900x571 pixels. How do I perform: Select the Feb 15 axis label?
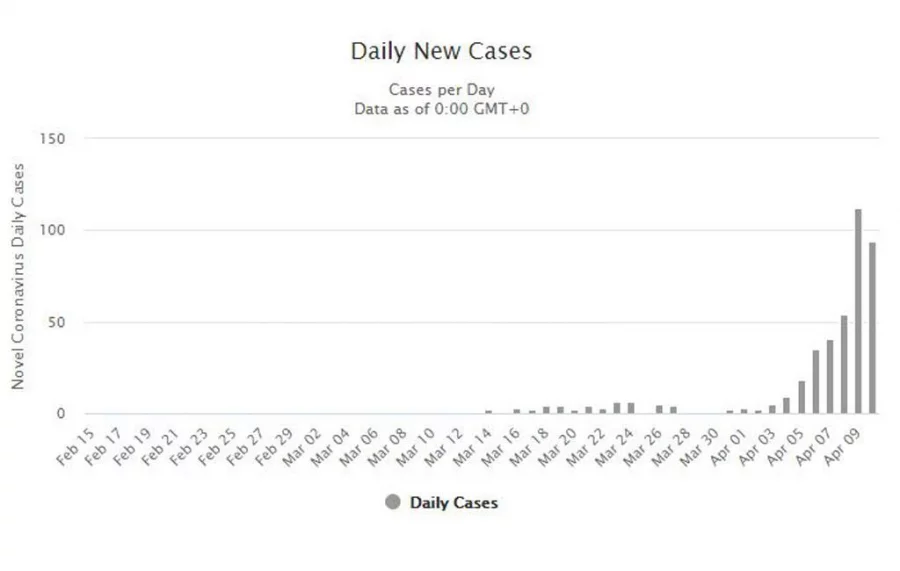point(75,446)
